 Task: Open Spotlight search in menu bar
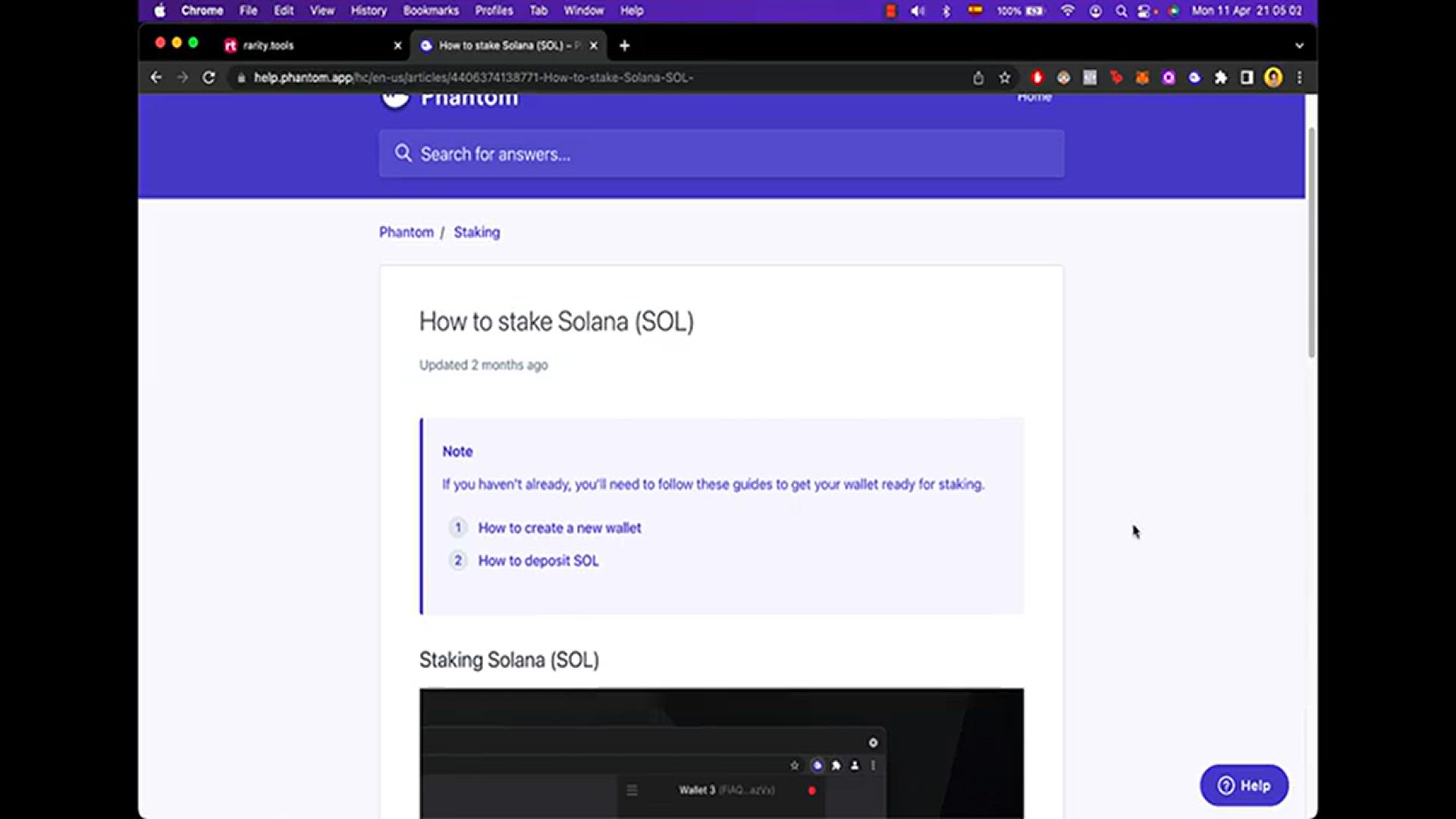pos(1121,11)
